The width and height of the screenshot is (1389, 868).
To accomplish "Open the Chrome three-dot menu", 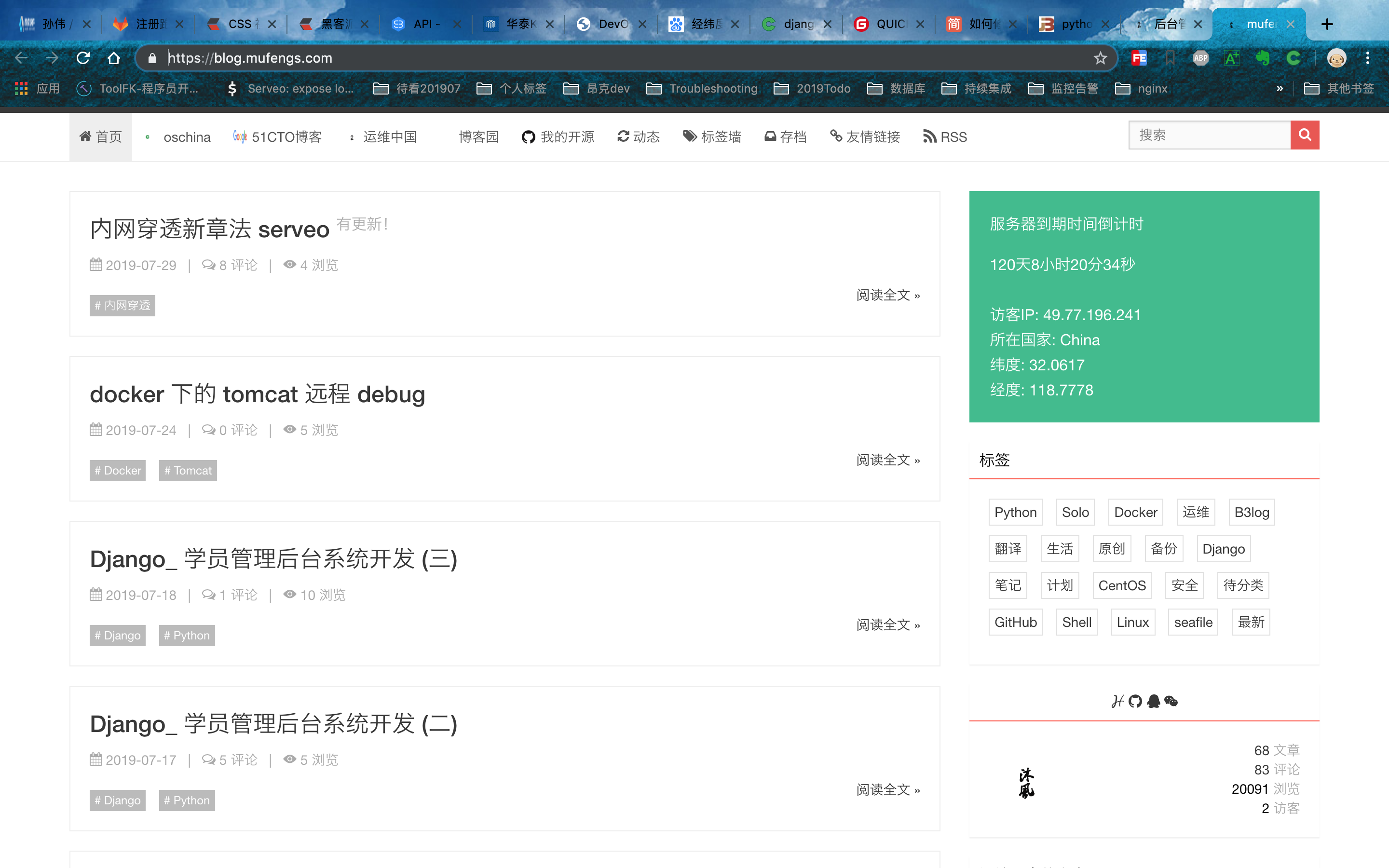I will [x=1368, y=58].
